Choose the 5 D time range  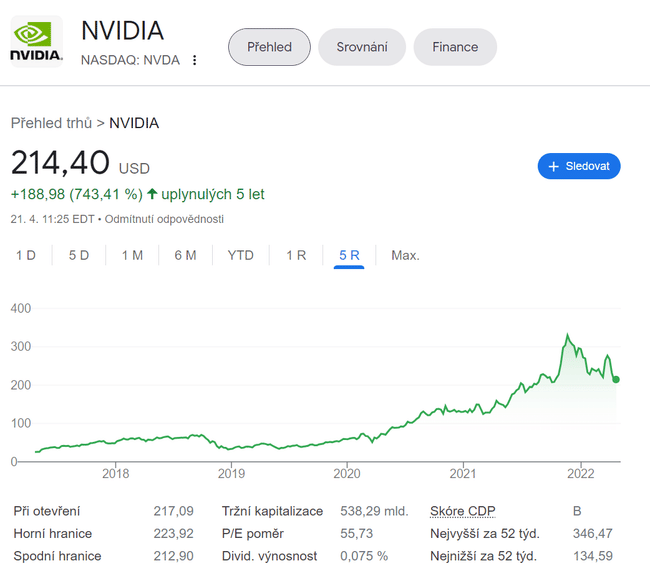(x=79, y=255)
